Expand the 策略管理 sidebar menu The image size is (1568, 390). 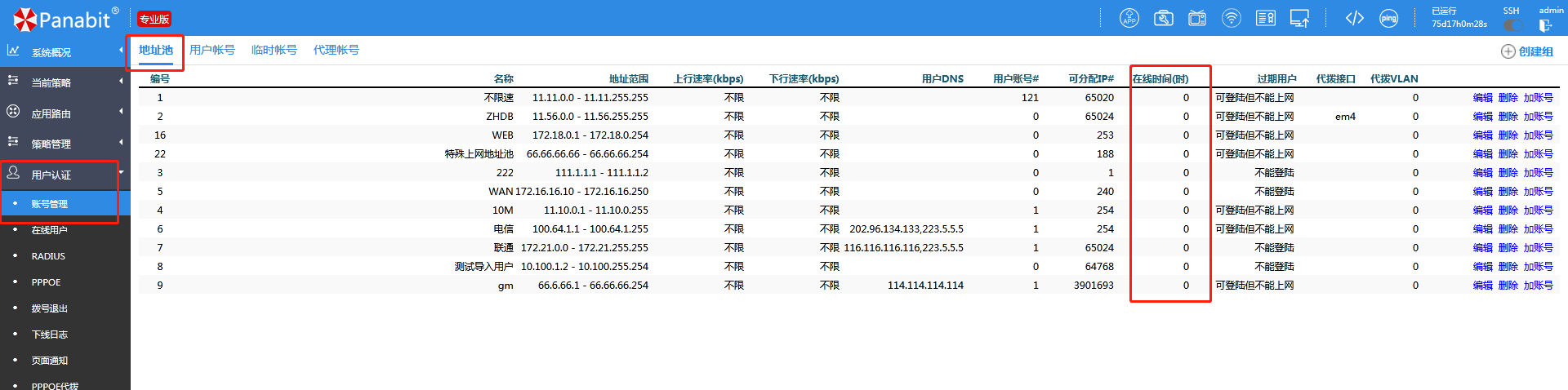(x=51, y=144)
